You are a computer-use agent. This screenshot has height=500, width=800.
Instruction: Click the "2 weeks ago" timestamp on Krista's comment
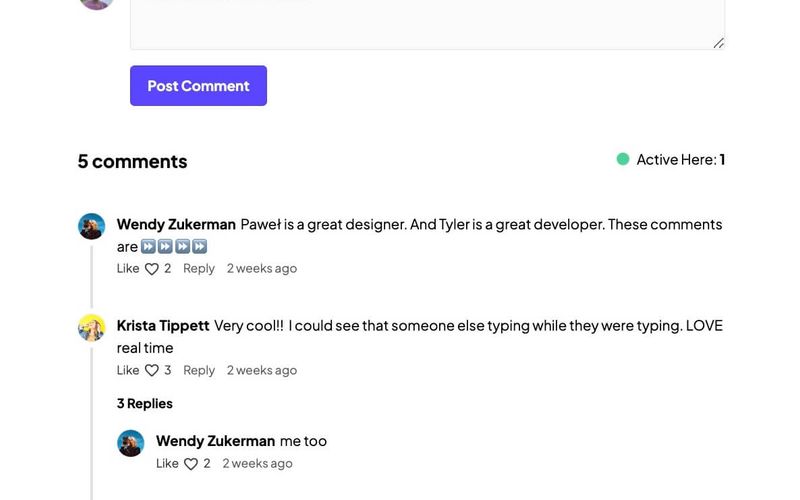point(262,371)
